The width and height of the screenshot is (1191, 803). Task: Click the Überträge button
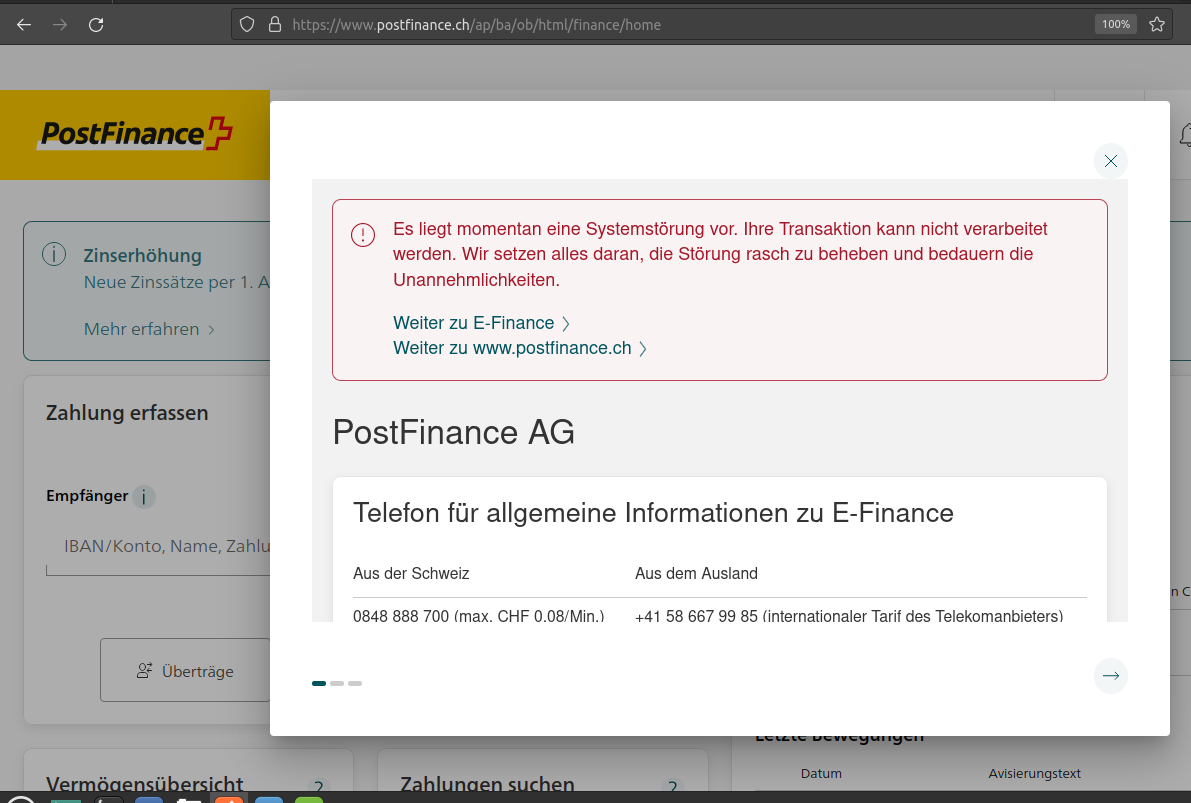click(185, 670)
